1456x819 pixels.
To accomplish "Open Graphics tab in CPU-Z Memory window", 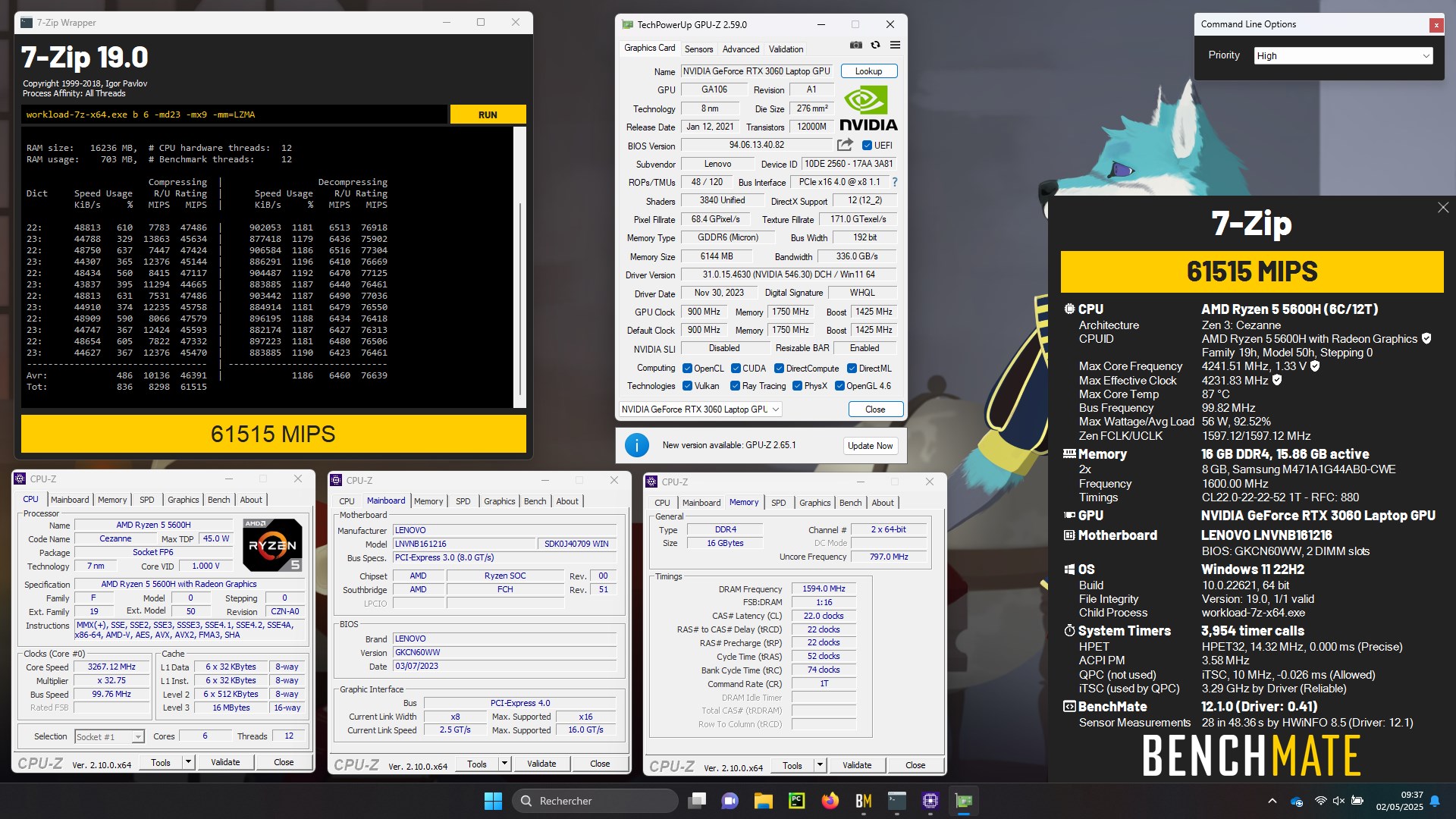I will pos(814,503).
